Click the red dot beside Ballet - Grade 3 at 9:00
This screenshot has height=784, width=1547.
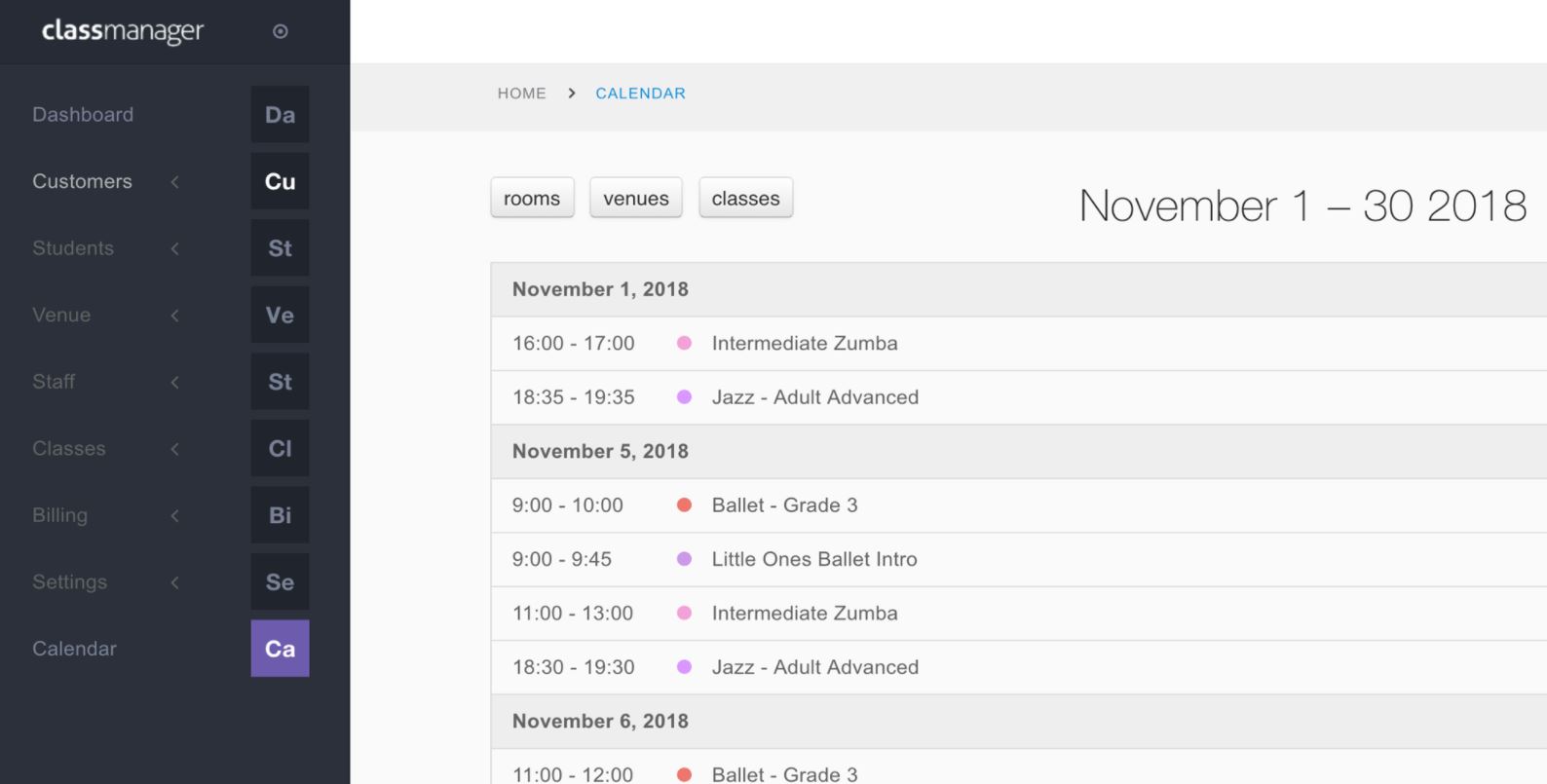click(x=684, y=504)
